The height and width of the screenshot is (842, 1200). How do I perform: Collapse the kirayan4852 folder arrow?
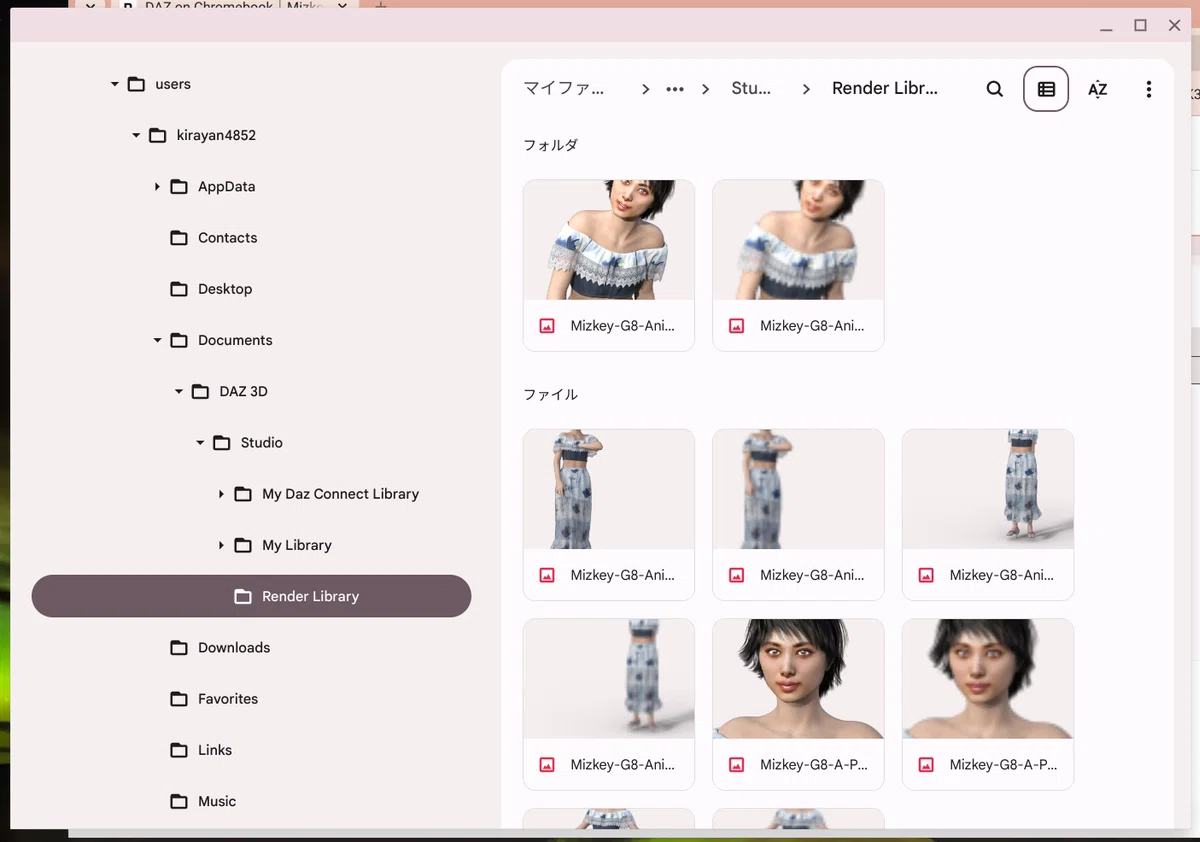click(x=136, y=135)
